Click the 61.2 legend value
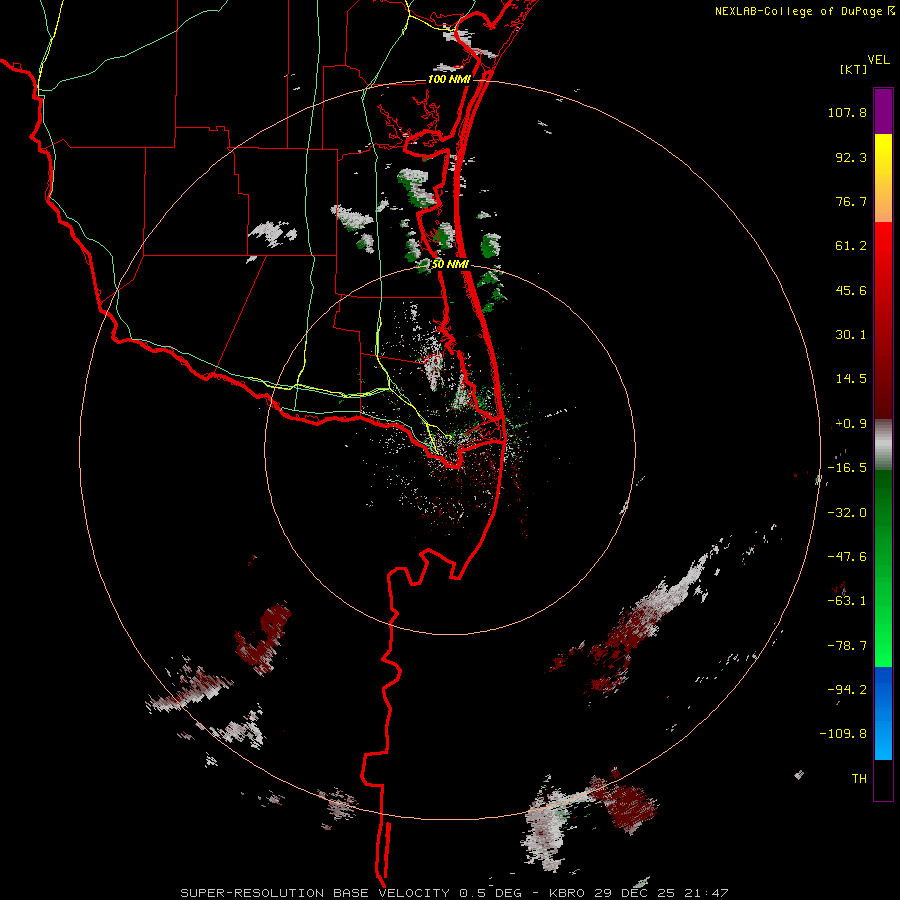This screenshot has width=900, height=900. (x=851, y=246)
